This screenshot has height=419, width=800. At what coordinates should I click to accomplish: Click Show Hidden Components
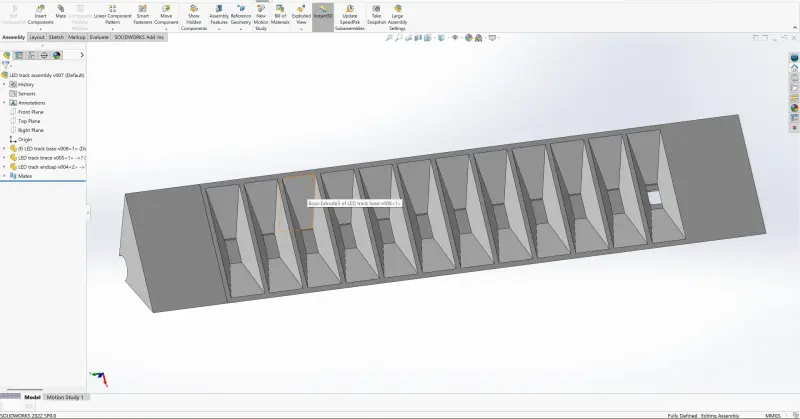(x=194, y=17)
